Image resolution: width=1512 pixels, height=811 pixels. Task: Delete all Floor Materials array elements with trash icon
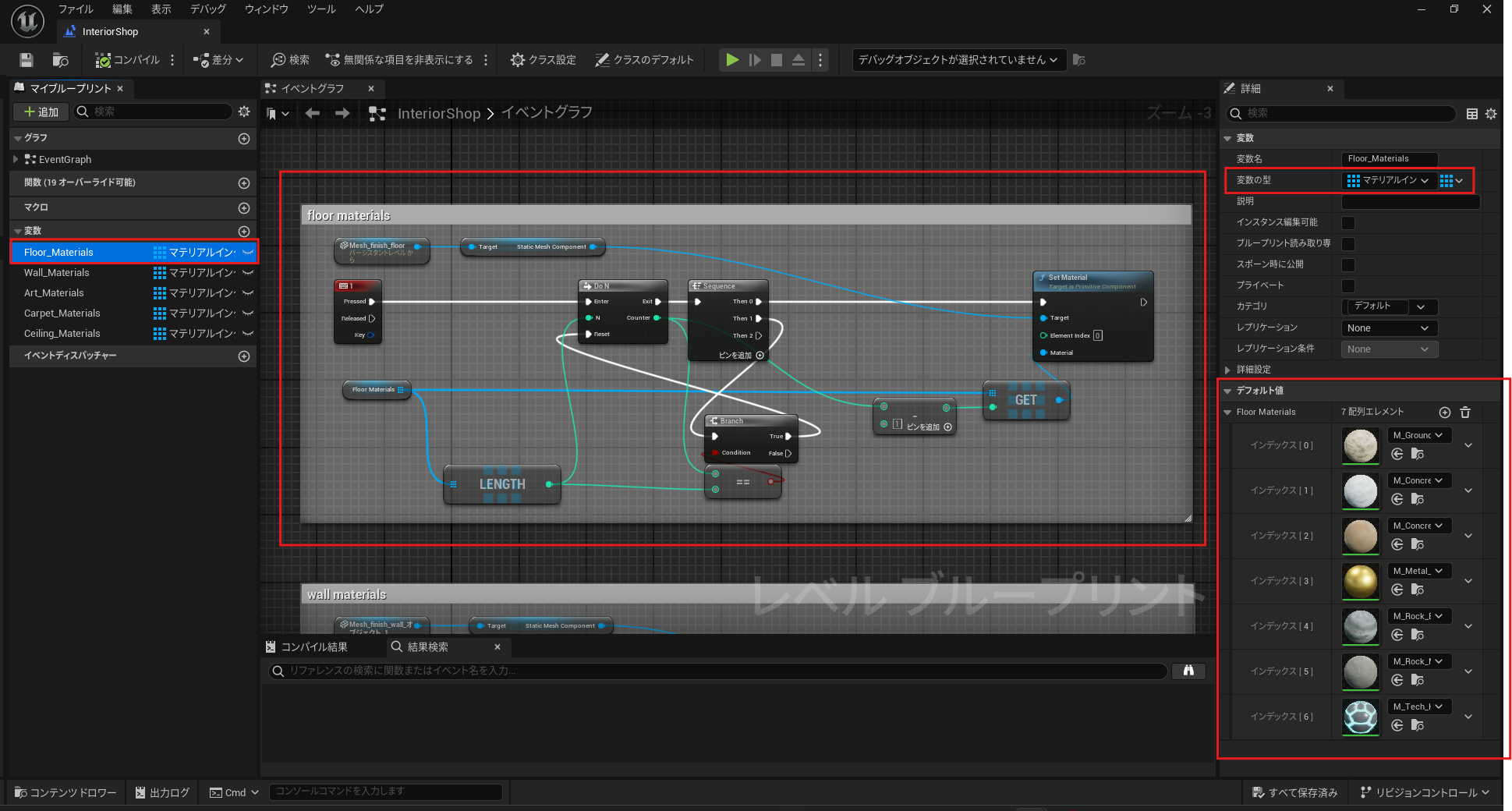tap(1465, 413)
